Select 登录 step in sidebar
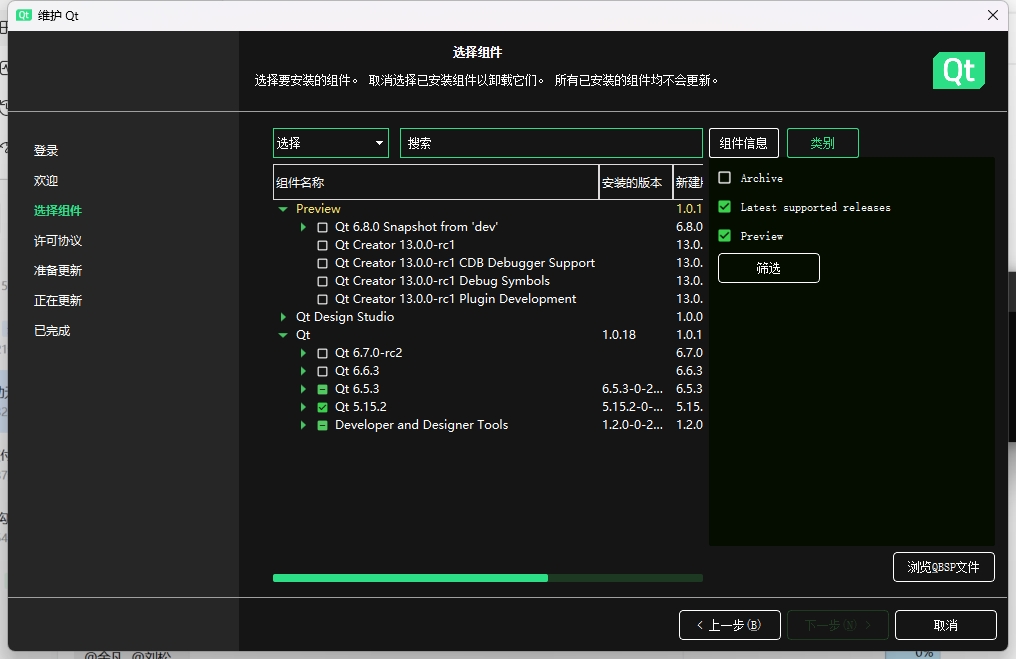1016x659 pixels. pyautogui.click(x=46, y=150)
